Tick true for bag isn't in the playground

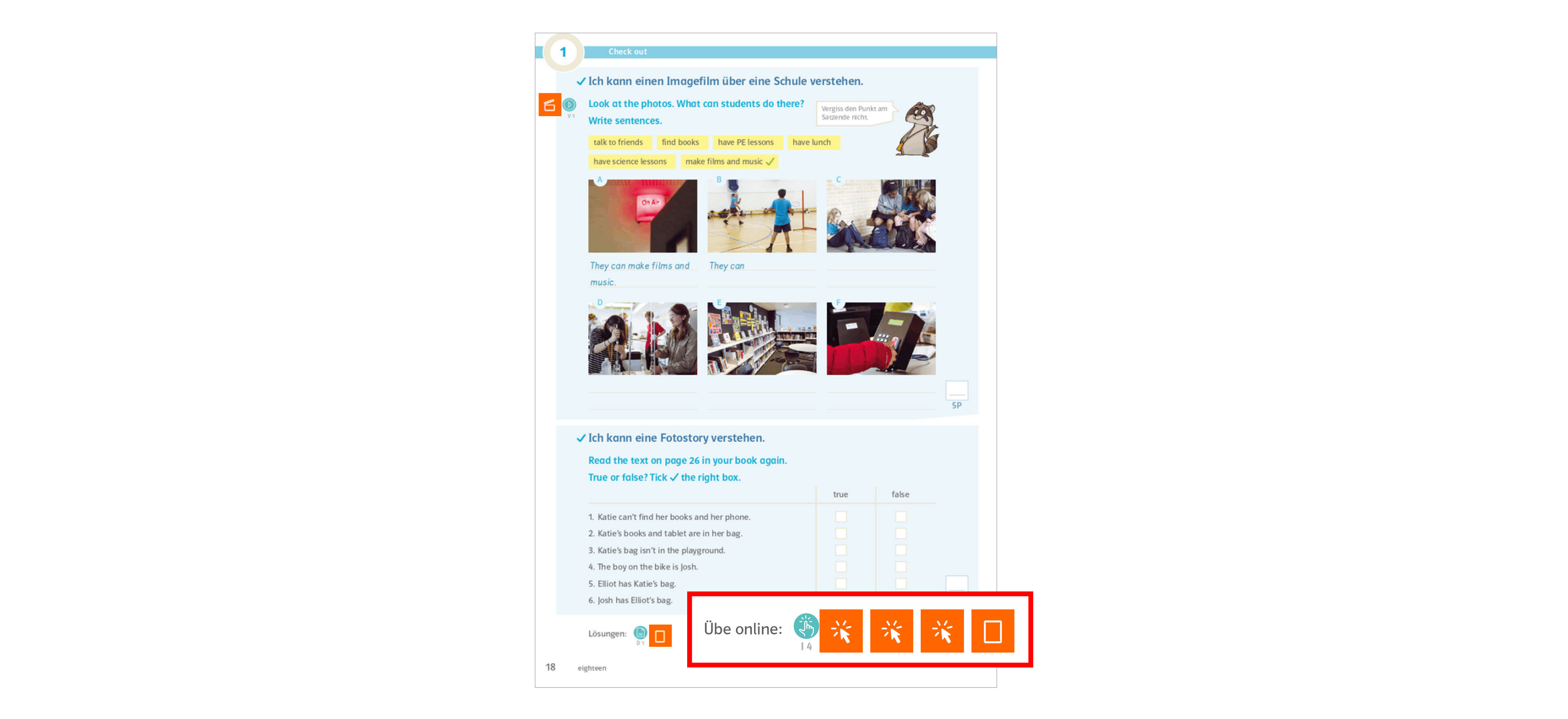[x=840, y=550]
